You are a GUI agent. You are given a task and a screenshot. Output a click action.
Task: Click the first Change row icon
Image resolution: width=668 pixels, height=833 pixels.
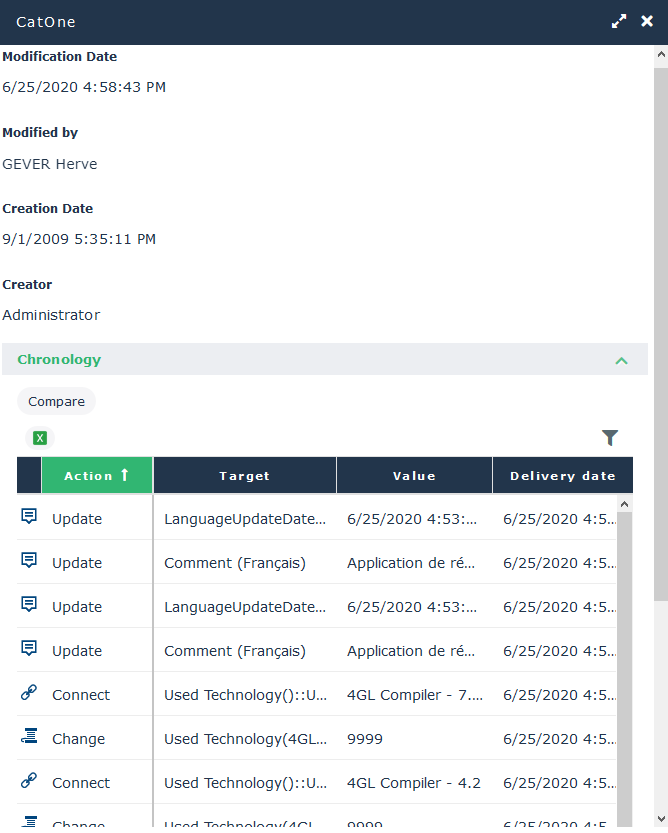pyautogui.click(x=29, y=737)
